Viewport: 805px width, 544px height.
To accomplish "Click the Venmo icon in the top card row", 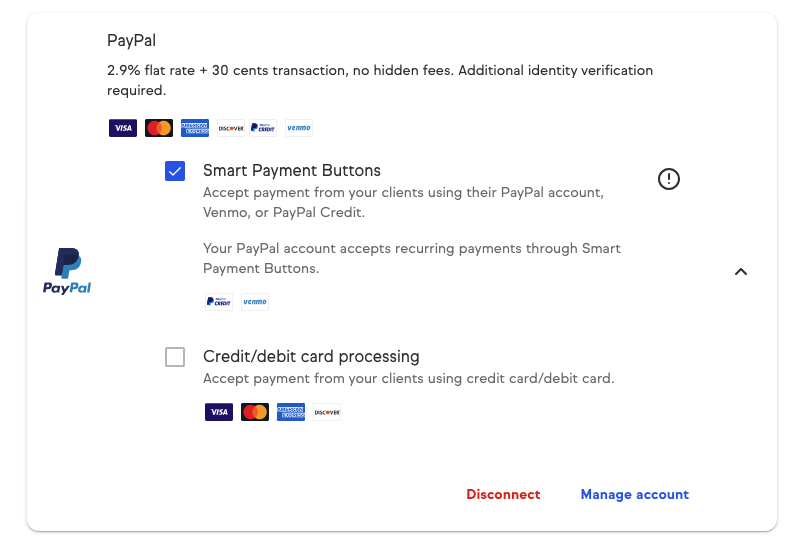I will [298, 128].
